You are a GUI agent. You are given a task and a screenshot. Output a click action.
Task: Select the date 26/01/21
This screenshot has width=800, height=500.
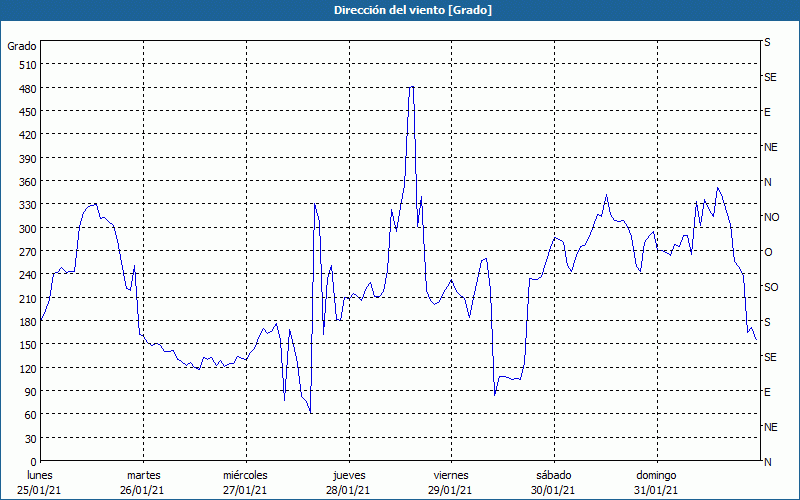(142, 490)
